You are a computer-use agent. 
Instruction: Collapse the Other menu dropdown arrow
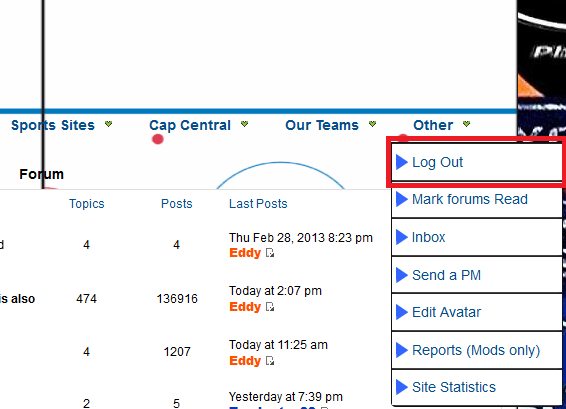click(x=466, y=124)
